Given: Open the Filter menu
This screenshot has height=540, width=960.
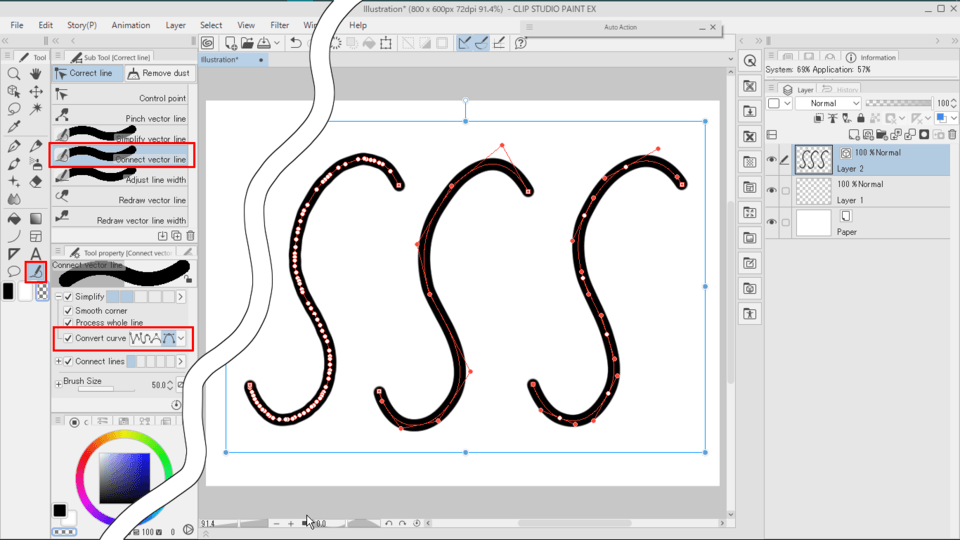Looking at the screenshot, I should [x=280, y=25].
